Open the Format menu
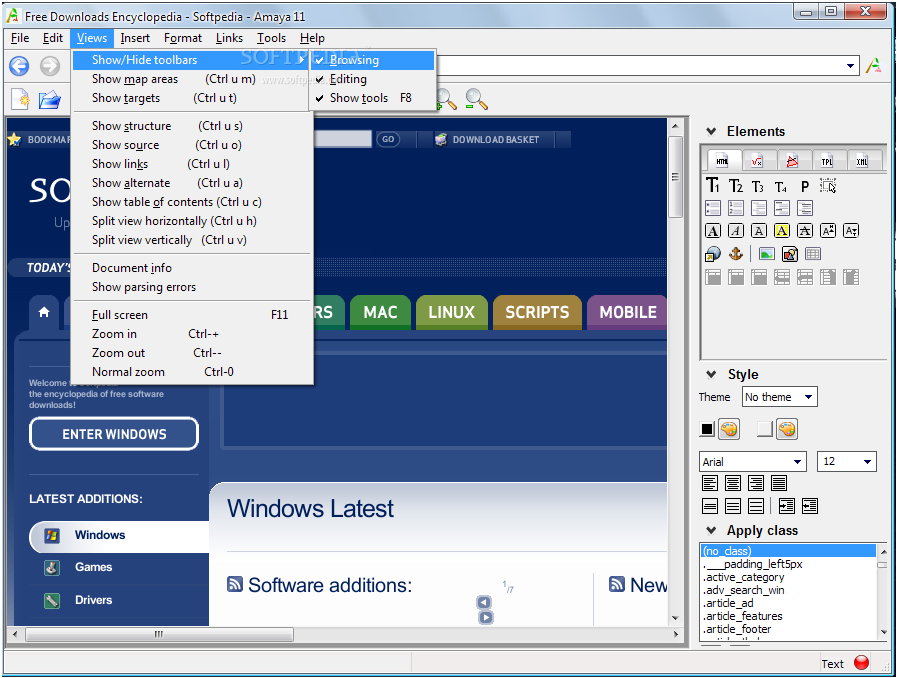 182,38
